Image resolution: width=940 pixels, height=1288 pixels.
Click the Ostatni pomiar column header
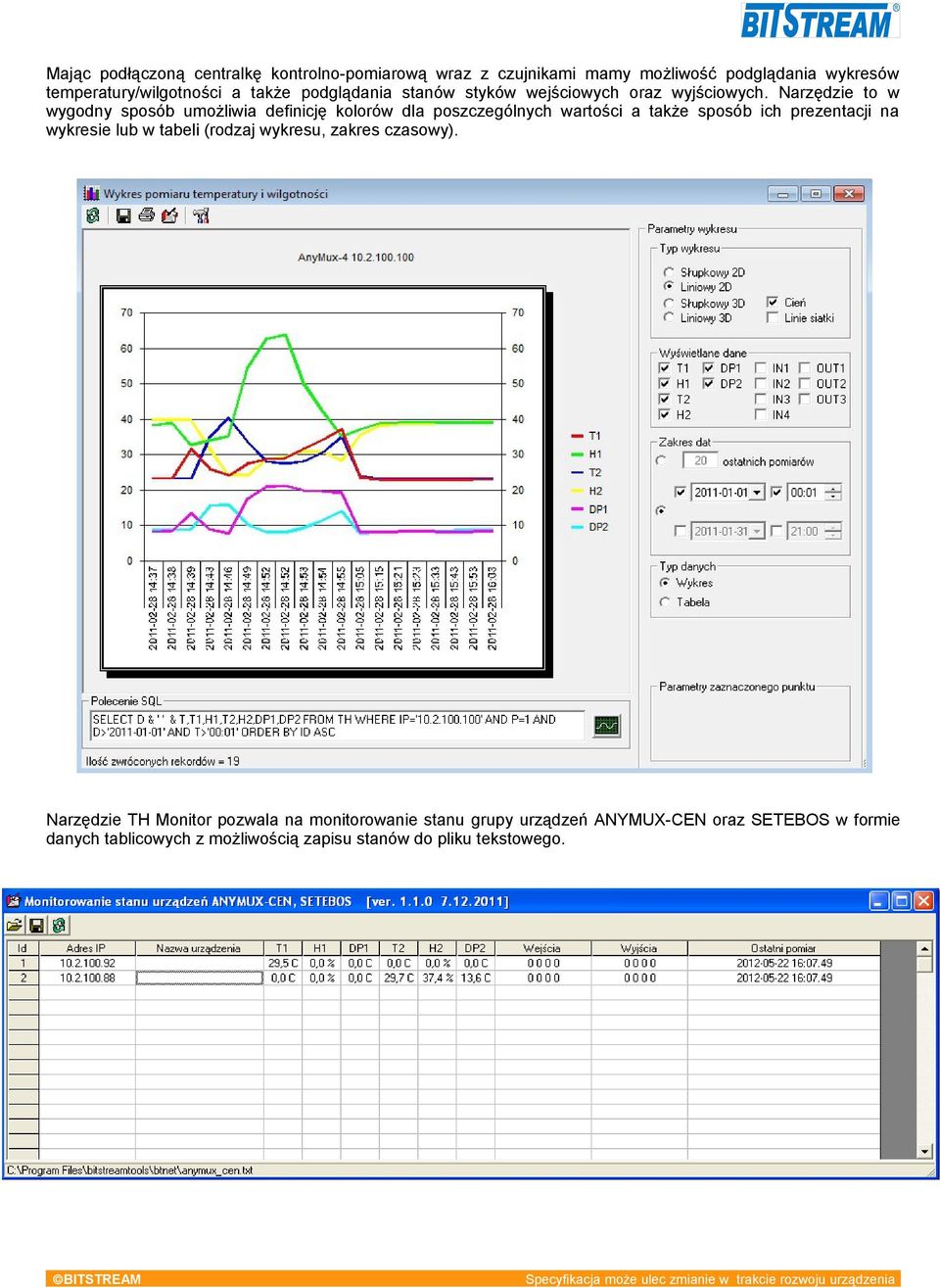coord(783,948)
